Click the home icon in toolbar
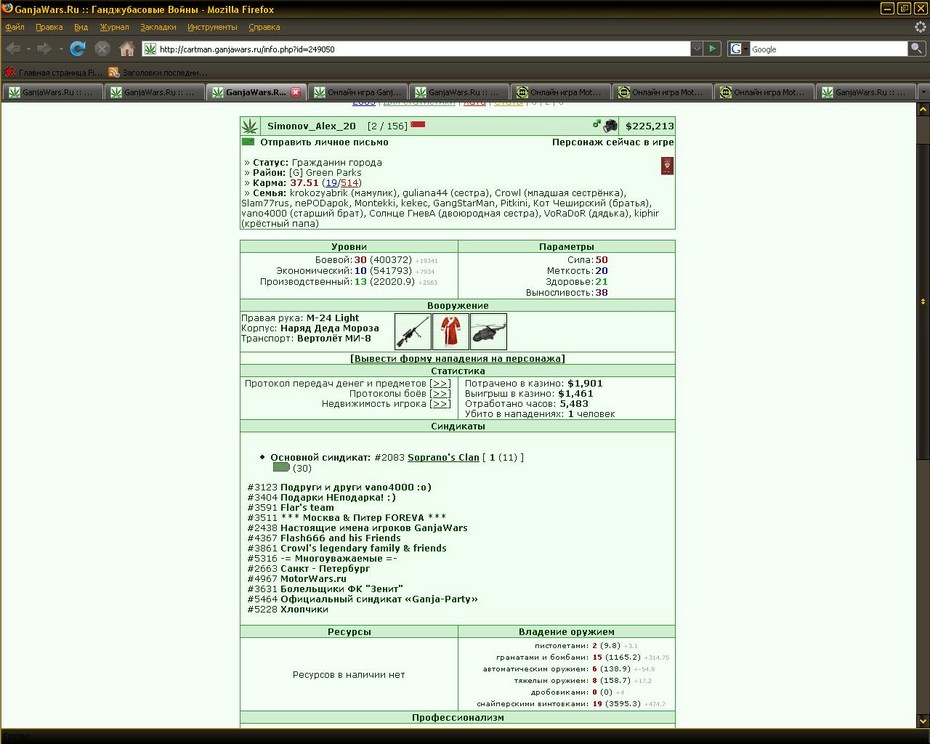Viewport: 930px width, 744px height. tap(126, 49)
